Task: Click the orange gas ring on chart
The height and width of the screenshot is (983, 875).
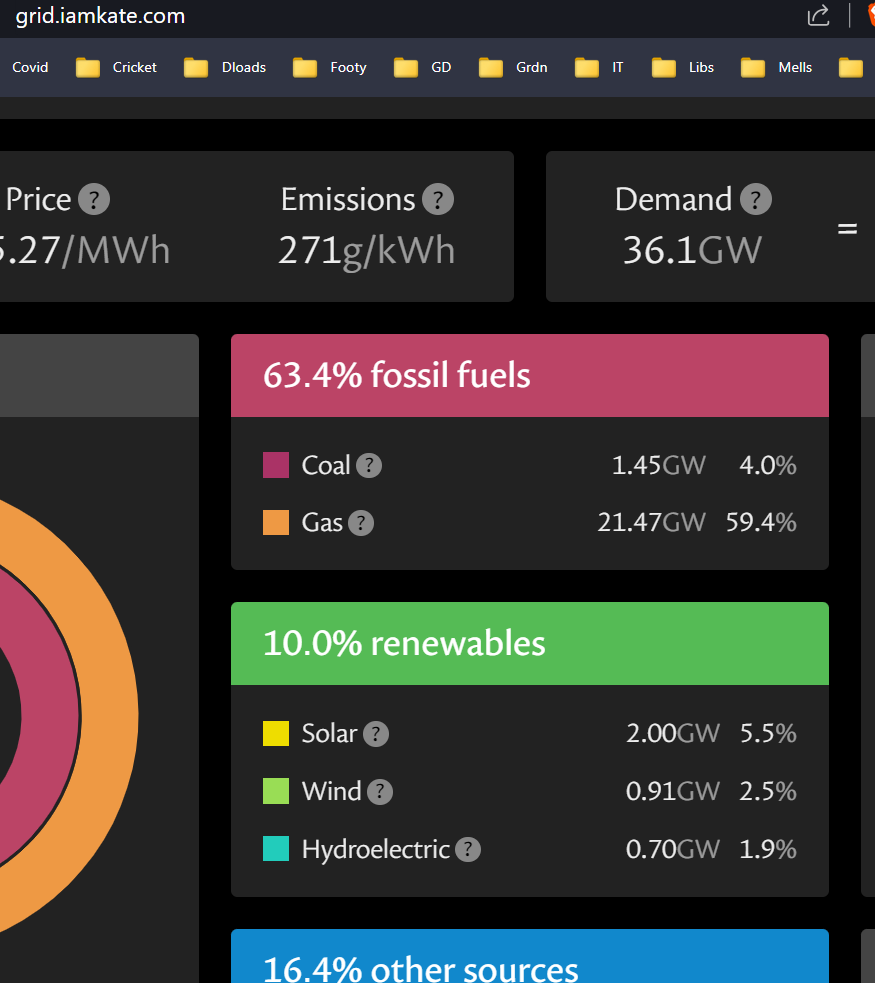Action: coord(108,720)
